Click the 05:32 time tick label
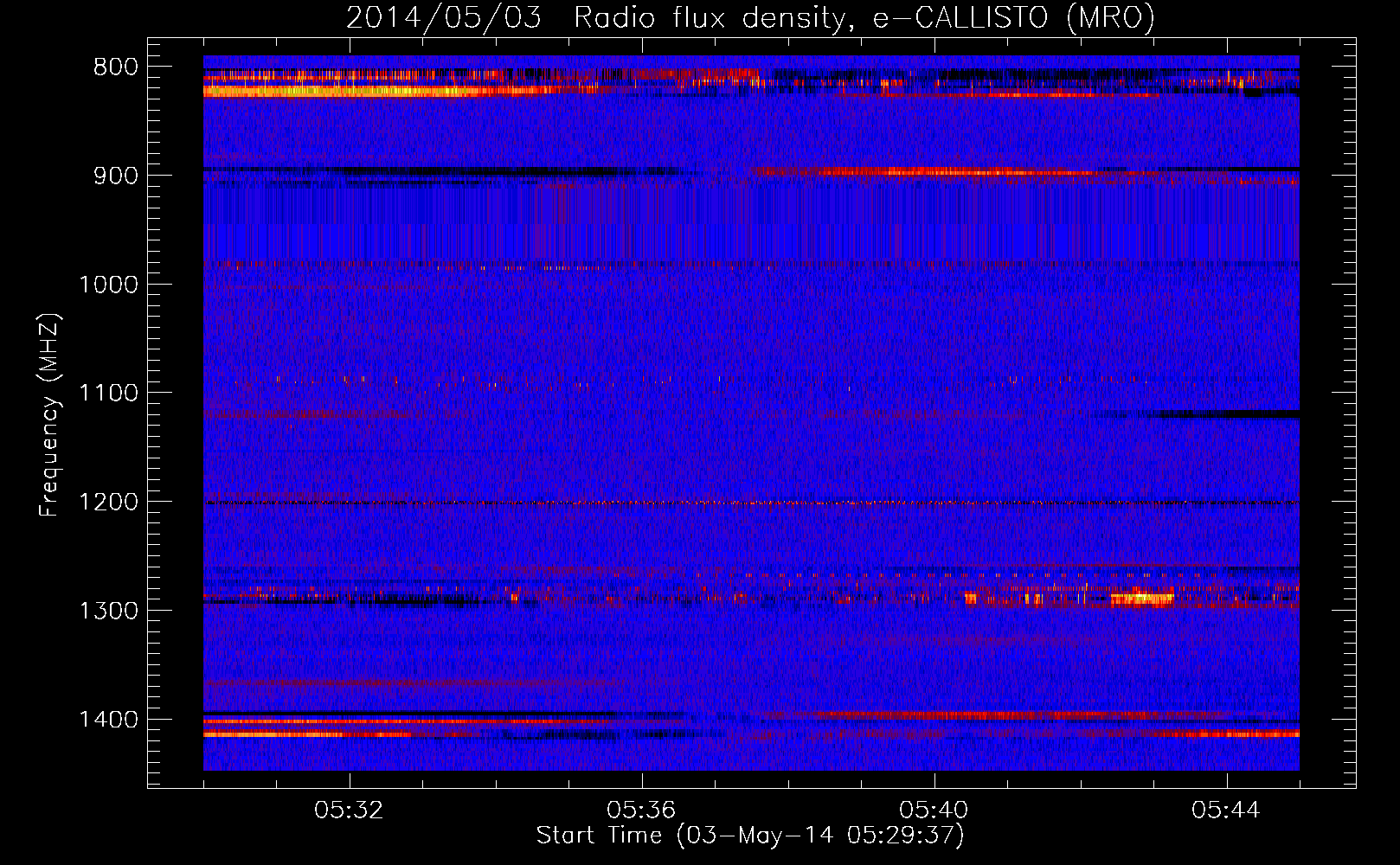This screenshot has height=865, width=1400. click(349, 811)
